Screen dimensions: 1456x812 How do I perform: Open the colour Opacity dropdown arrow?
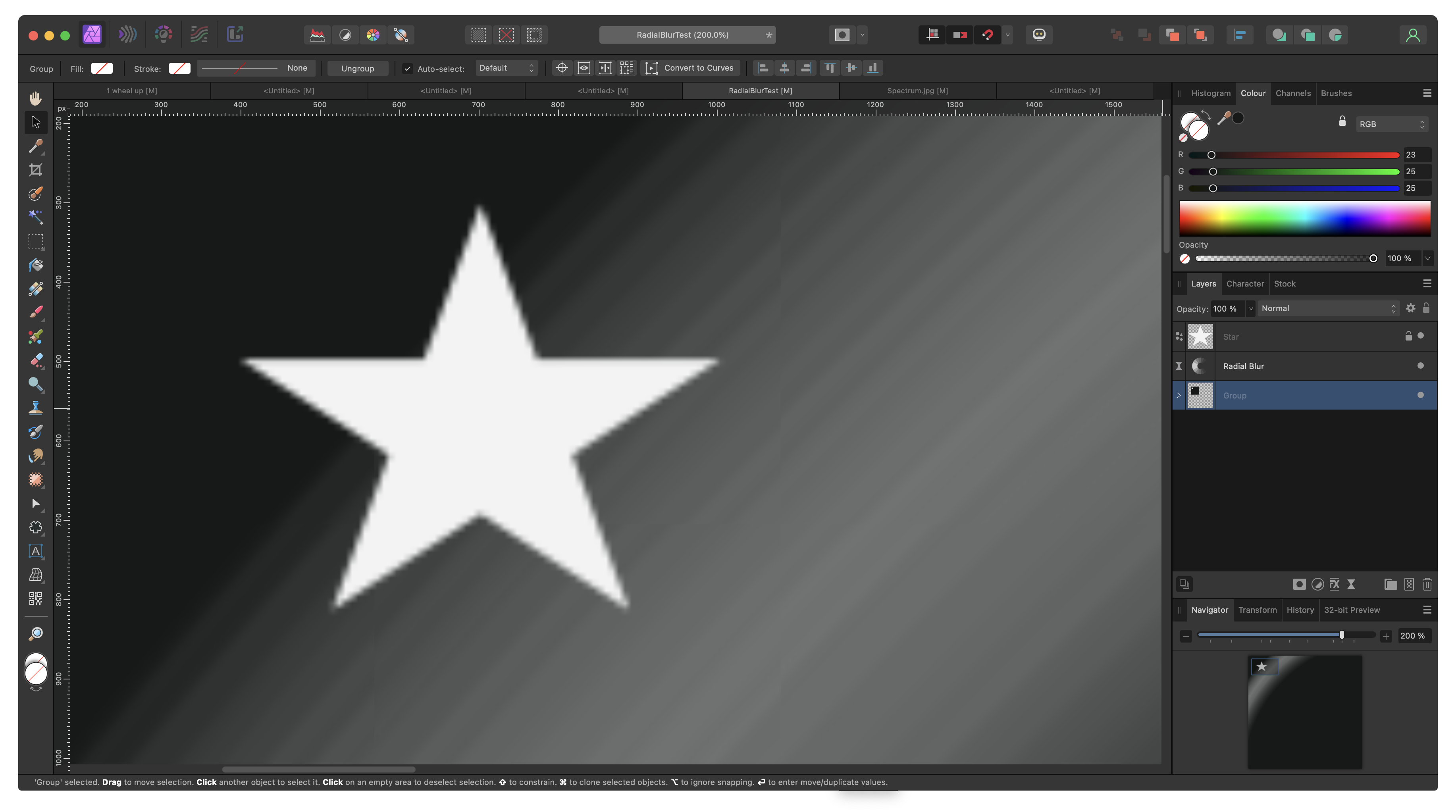point(1428,258)
